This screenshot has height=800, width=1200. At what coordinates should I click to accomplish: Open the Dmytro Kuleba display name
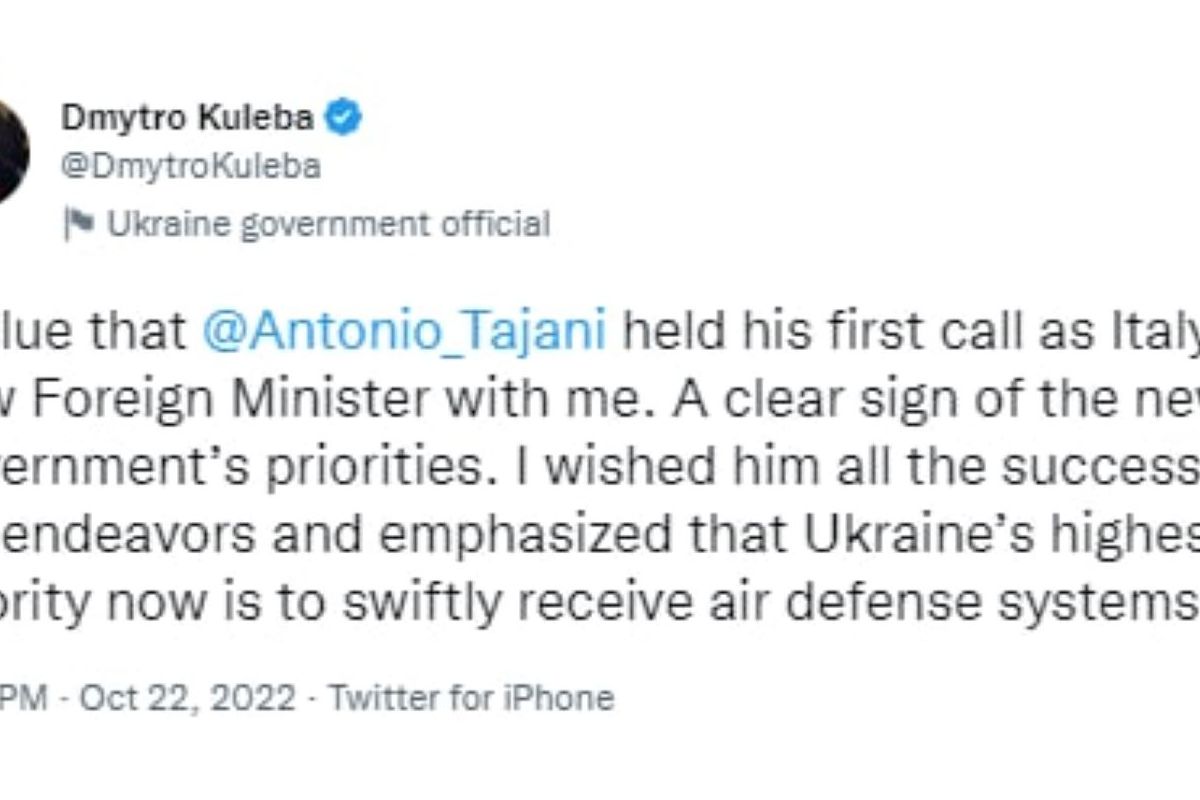[187, 118]
